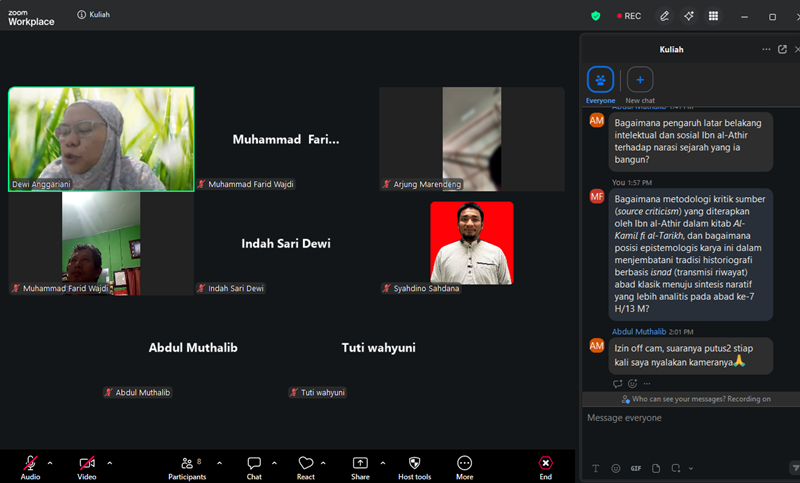Open Host tools shield

click(x=414, y=467)
